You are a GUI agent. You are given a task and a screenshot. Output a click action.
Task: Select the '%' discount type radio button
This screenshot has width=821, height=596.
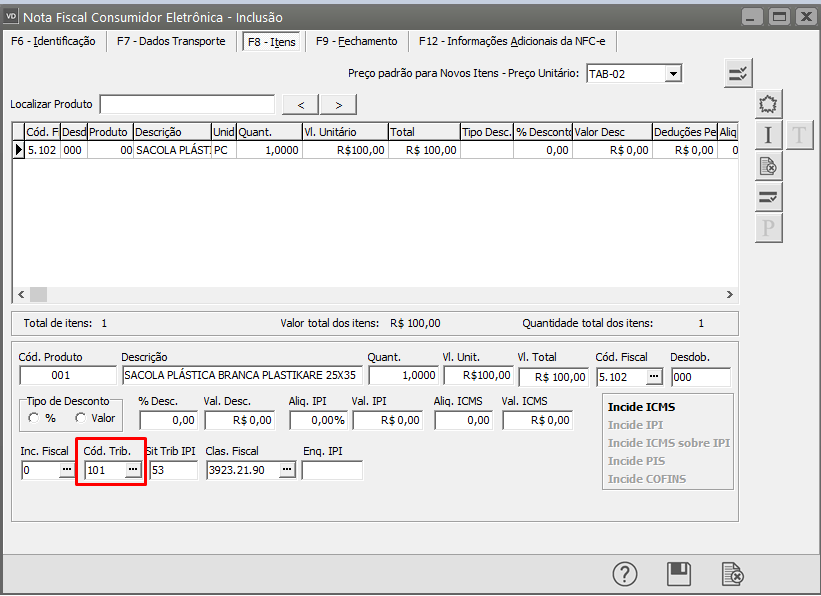[x=33, y=418]
